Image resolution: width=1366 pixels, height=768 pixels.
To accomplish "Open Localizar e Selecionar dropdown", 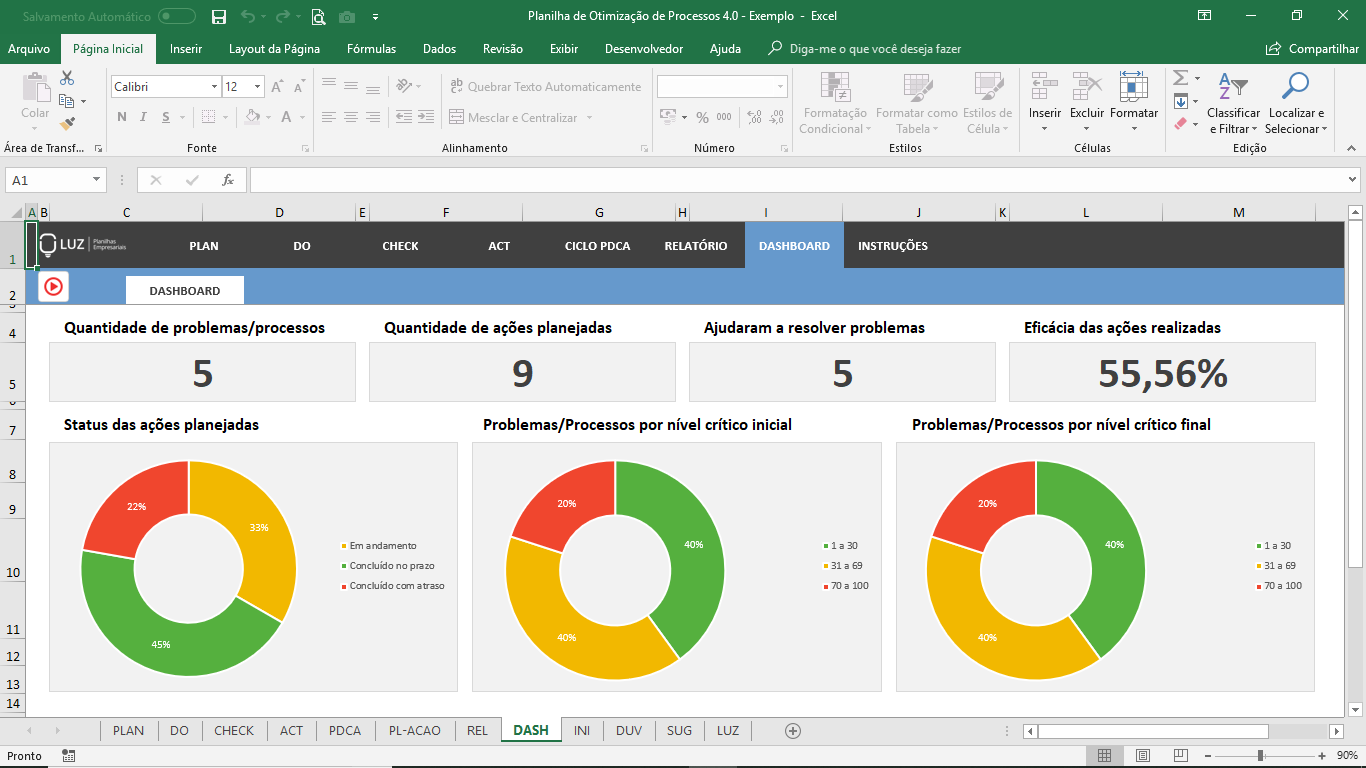I will 1295,103.
